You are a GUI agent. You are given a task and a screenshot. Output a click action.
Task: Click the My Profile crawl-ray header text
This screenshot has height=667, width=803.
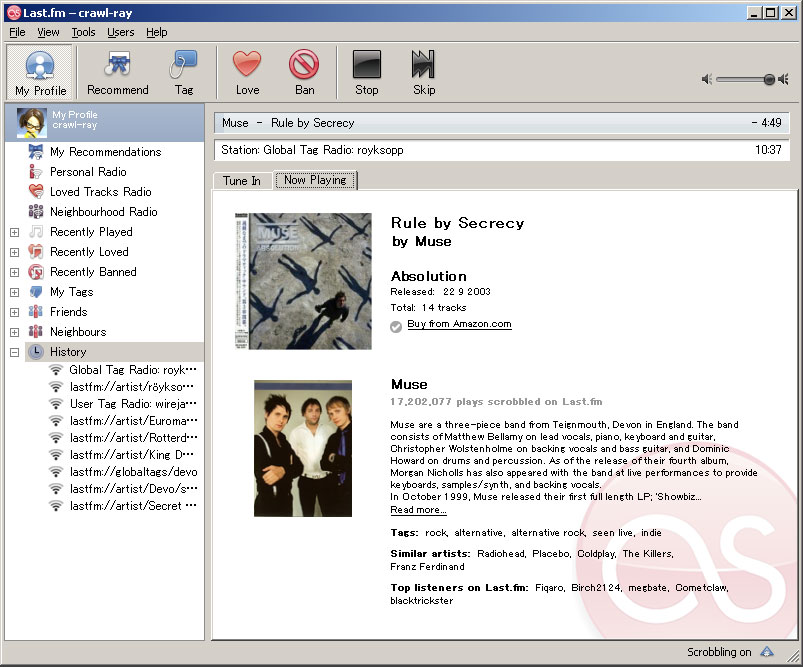75,119
